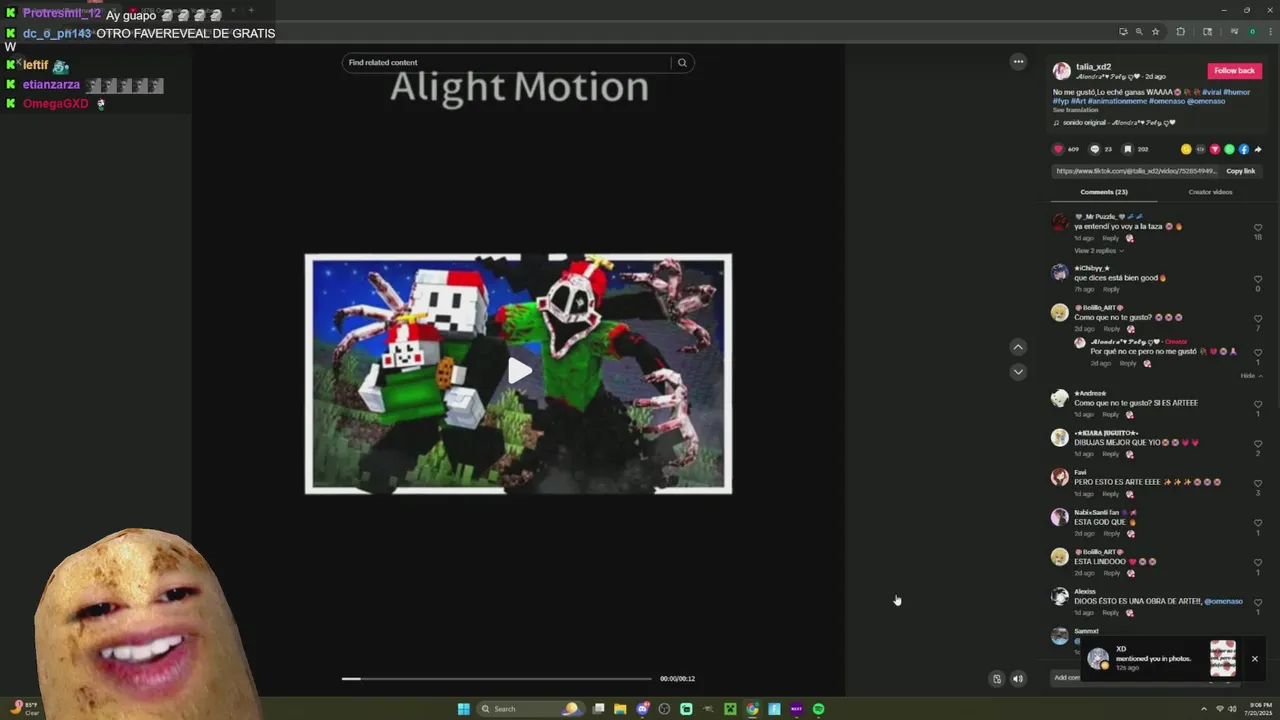Like Andrea's comment
The height and width of the screenshot is (720, 1280).
pyautogui.click(x=1258, y=405)
